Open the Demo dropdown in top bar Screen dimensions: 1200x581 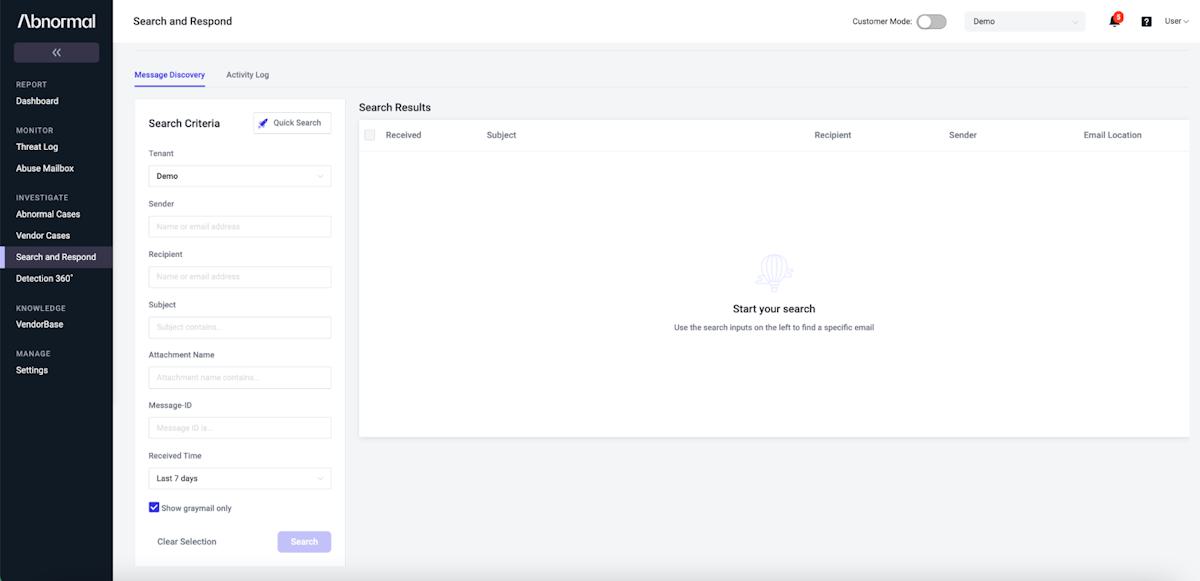tap(1025, 21)
